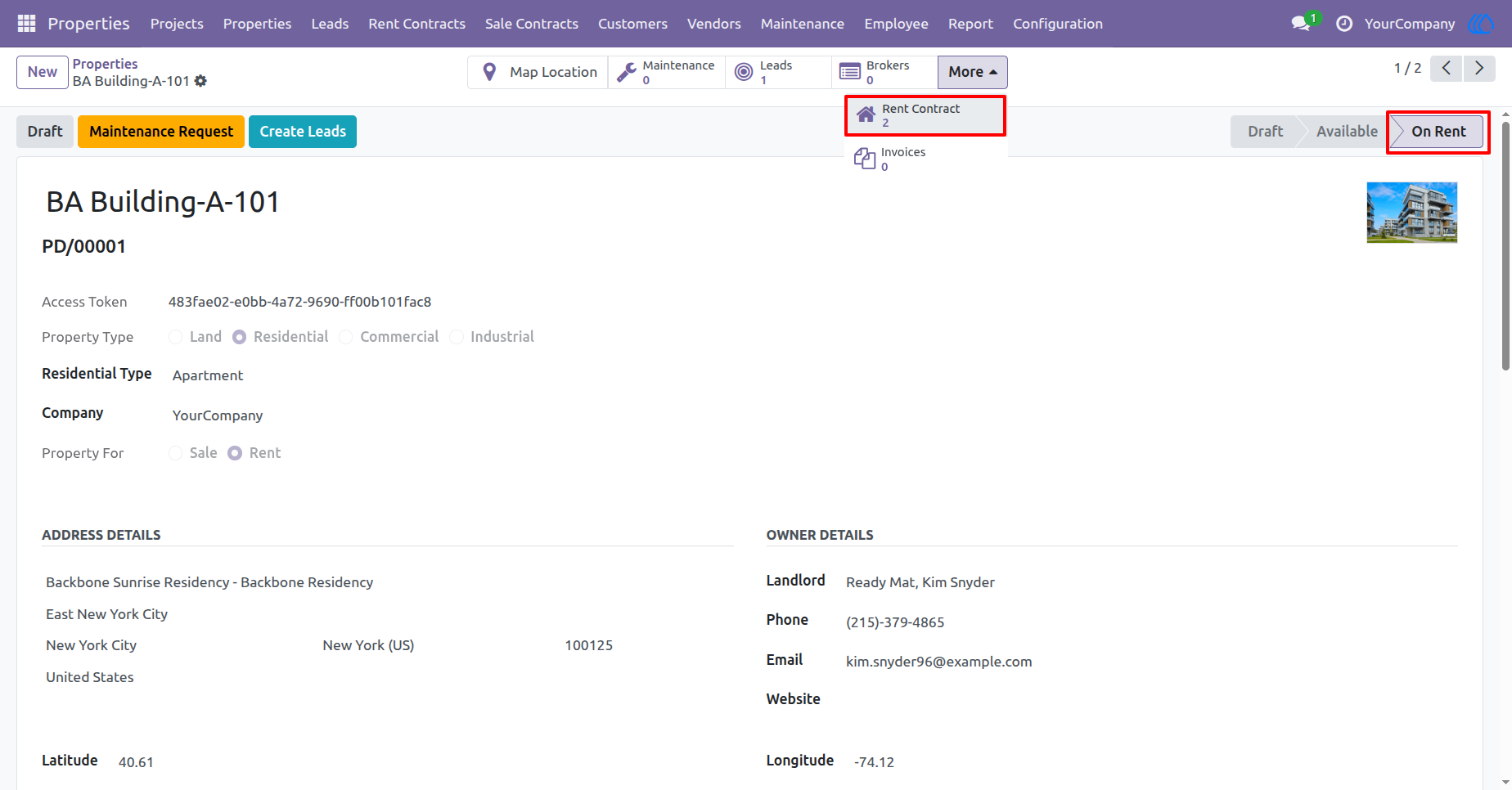Viewport: 1512px width, 790px height.
Task: Open the Sale Contracts menu
Action: tap(532, 24)
